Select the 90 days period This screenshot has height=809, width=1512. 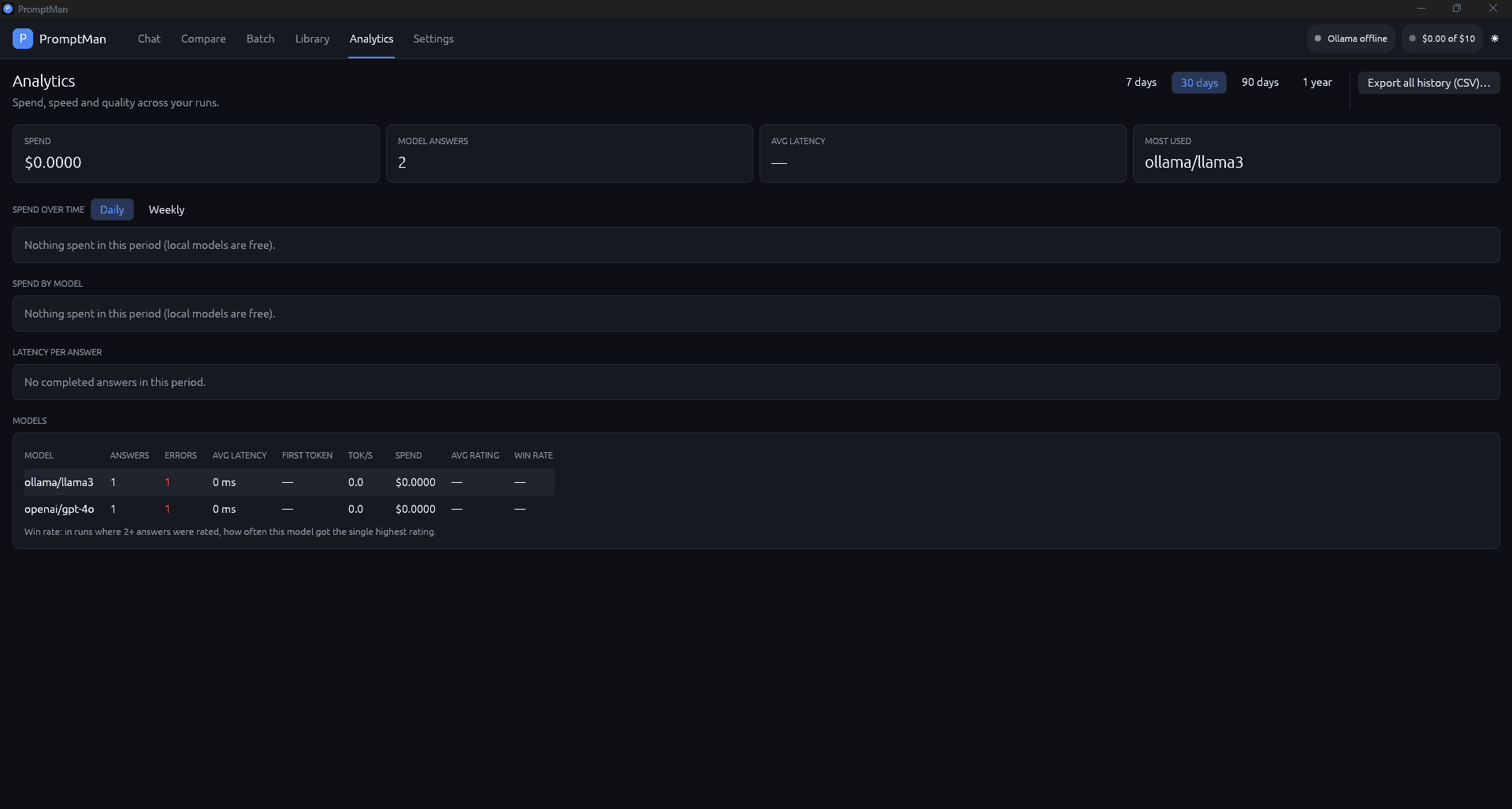tap(1260, 83)
